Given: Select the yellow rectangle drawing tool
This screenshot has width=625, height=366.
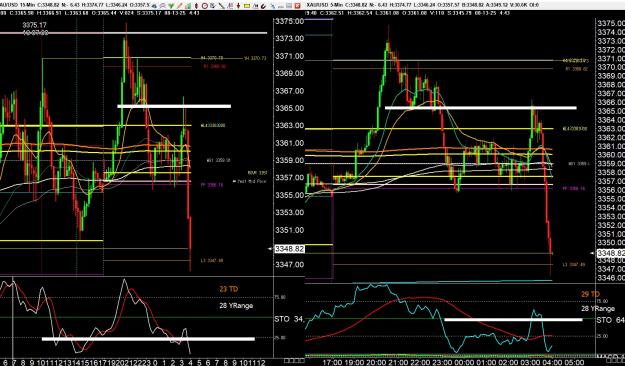Looking at the screenshot, I should tap(247, 6).
